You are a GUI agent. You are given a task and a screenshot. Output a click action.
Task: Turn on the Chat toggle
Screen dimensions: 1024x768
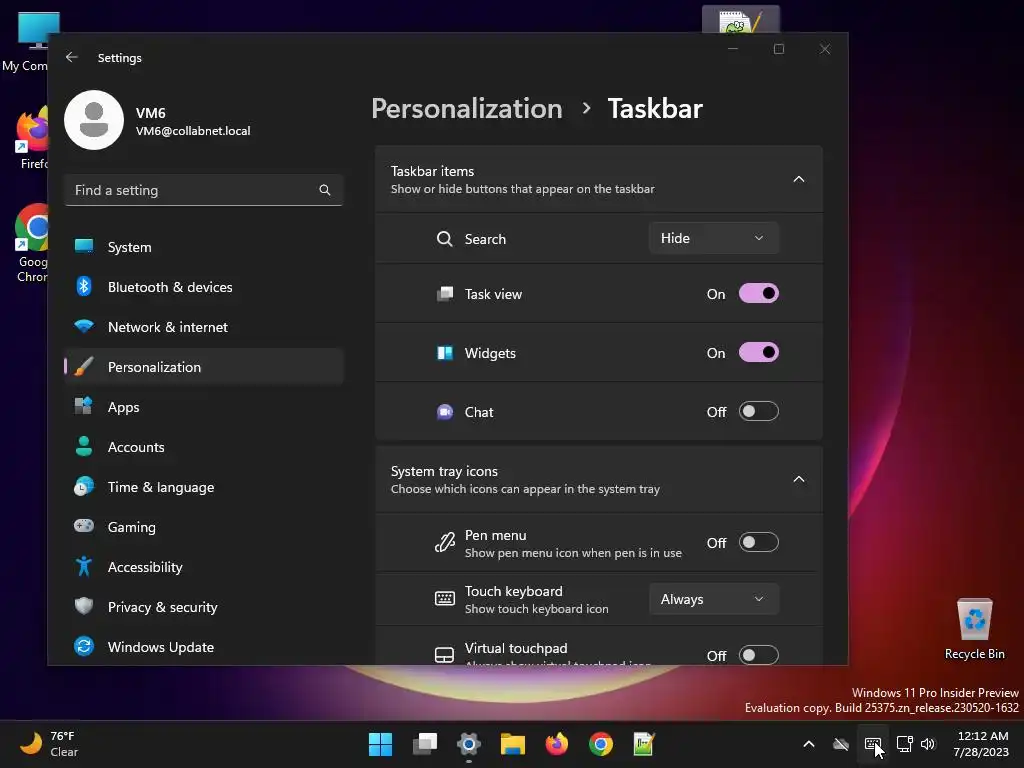point(759,411)
